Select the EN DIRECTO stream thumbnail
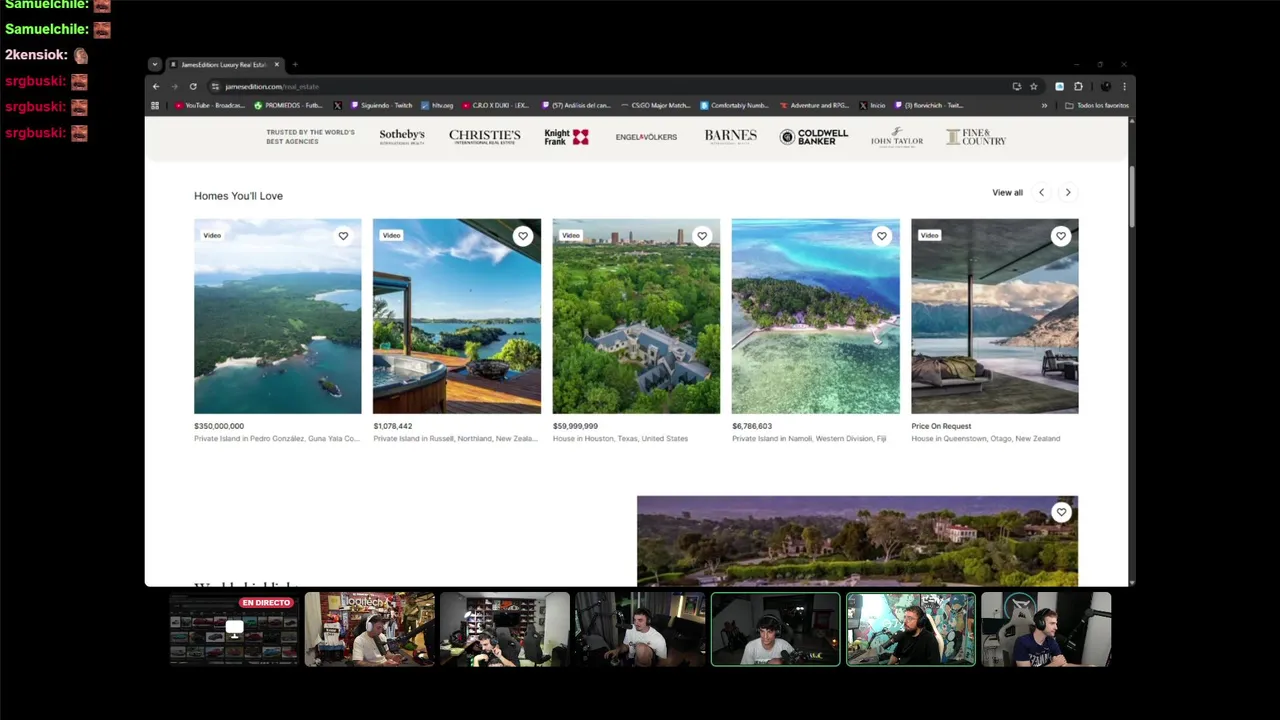Image resolution: width=1280 pixels, height=720 pixels. pos(233,629)
